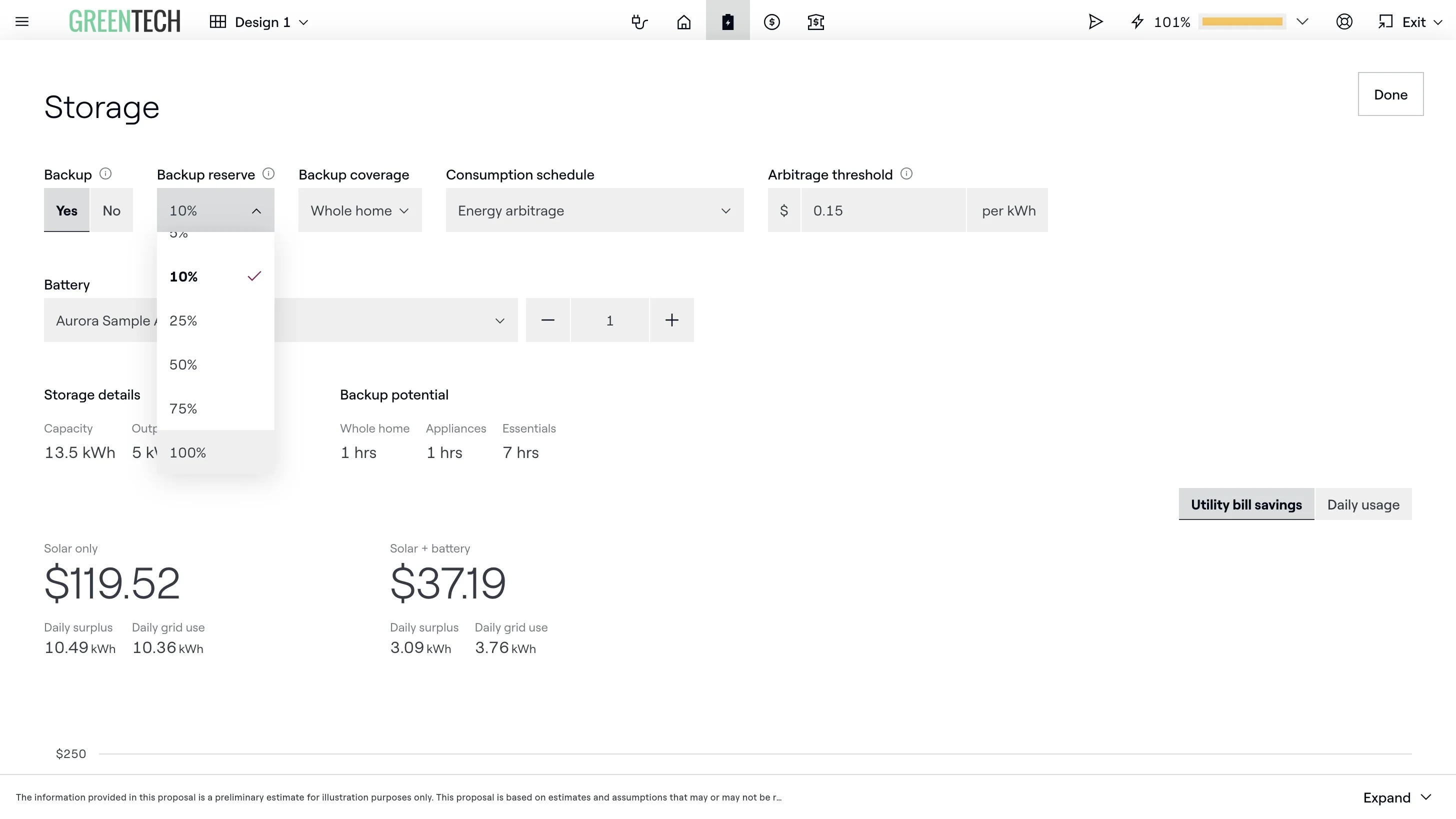Select 50% backup reserve option
This screenshot has width=1456, height=819.
click(x=215, y=364)
